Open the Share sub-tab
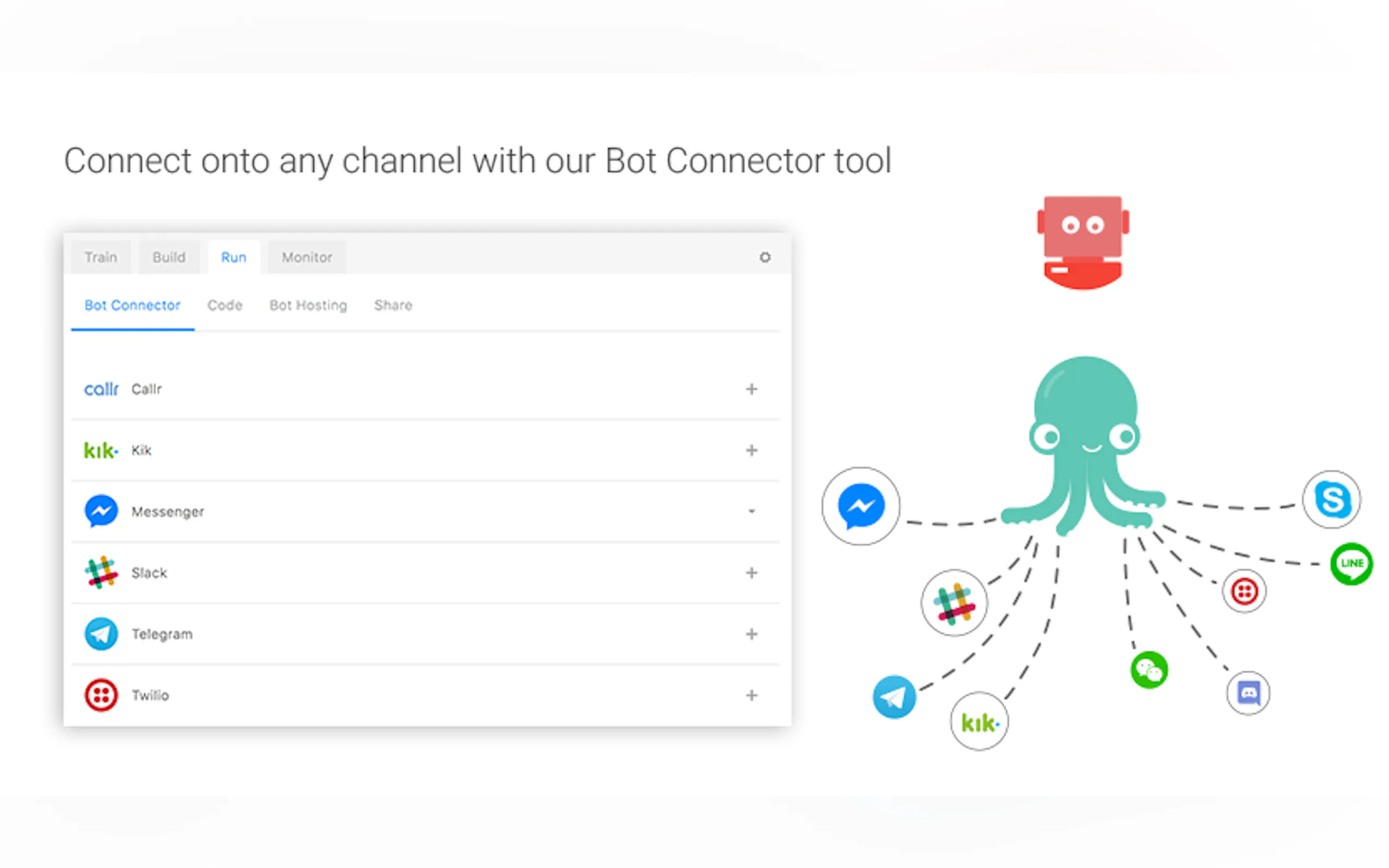Screen dimensions: 1389x868 [393, 306]
